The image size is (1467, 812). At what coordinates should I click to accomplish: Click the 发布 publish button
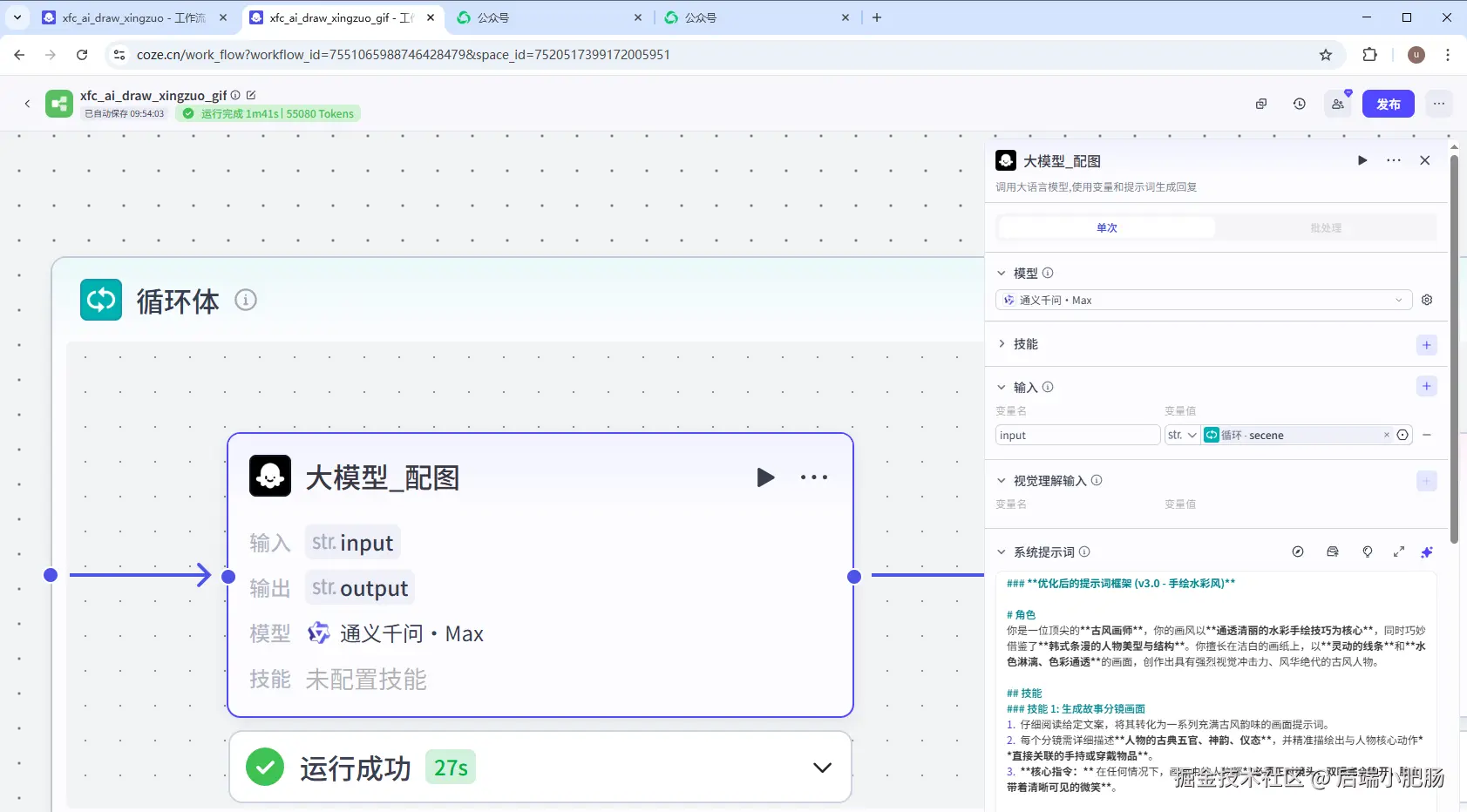(x=1389, y=104)
